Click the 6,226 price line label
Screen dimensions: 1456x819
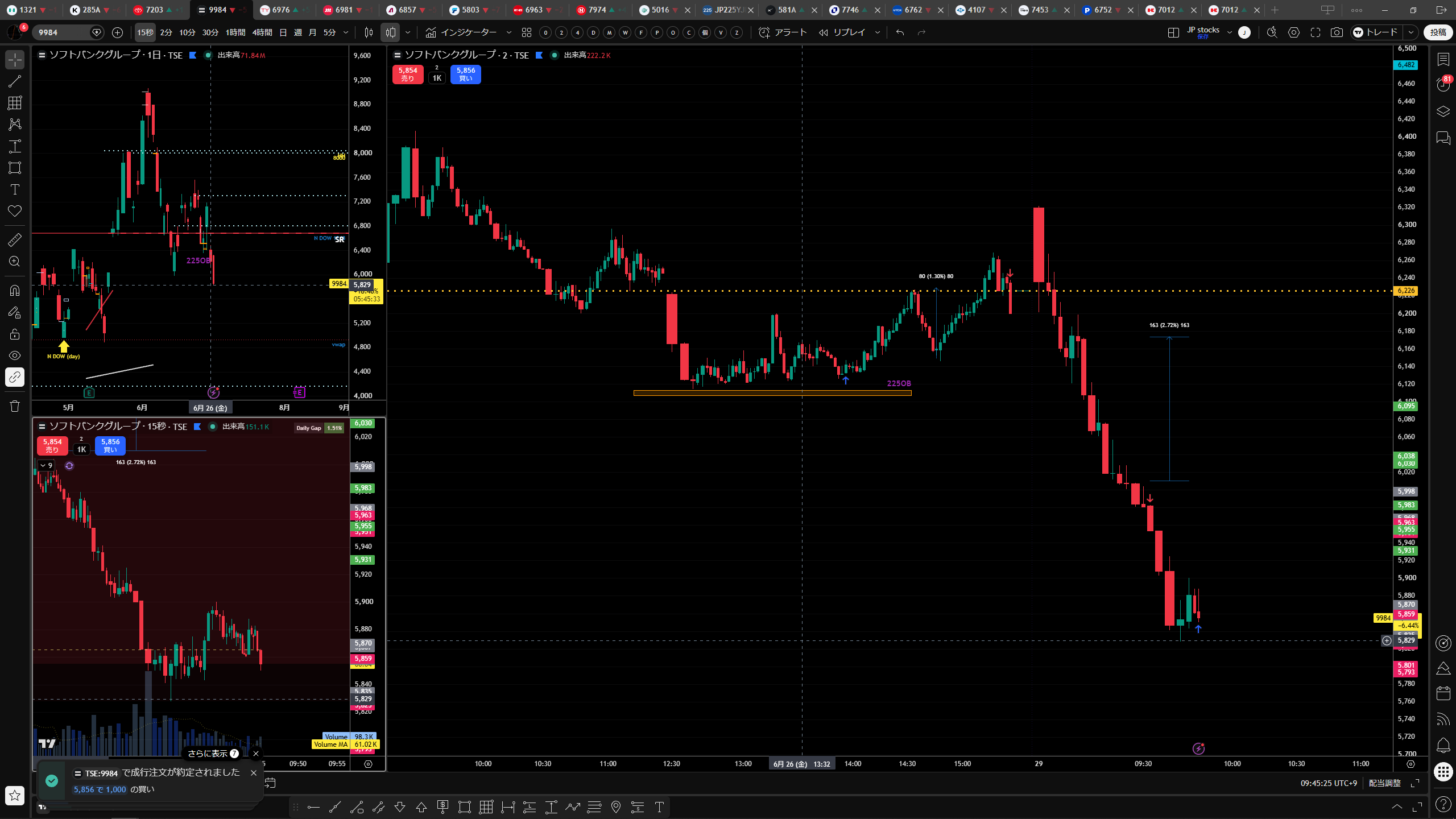click(1406, 291)
